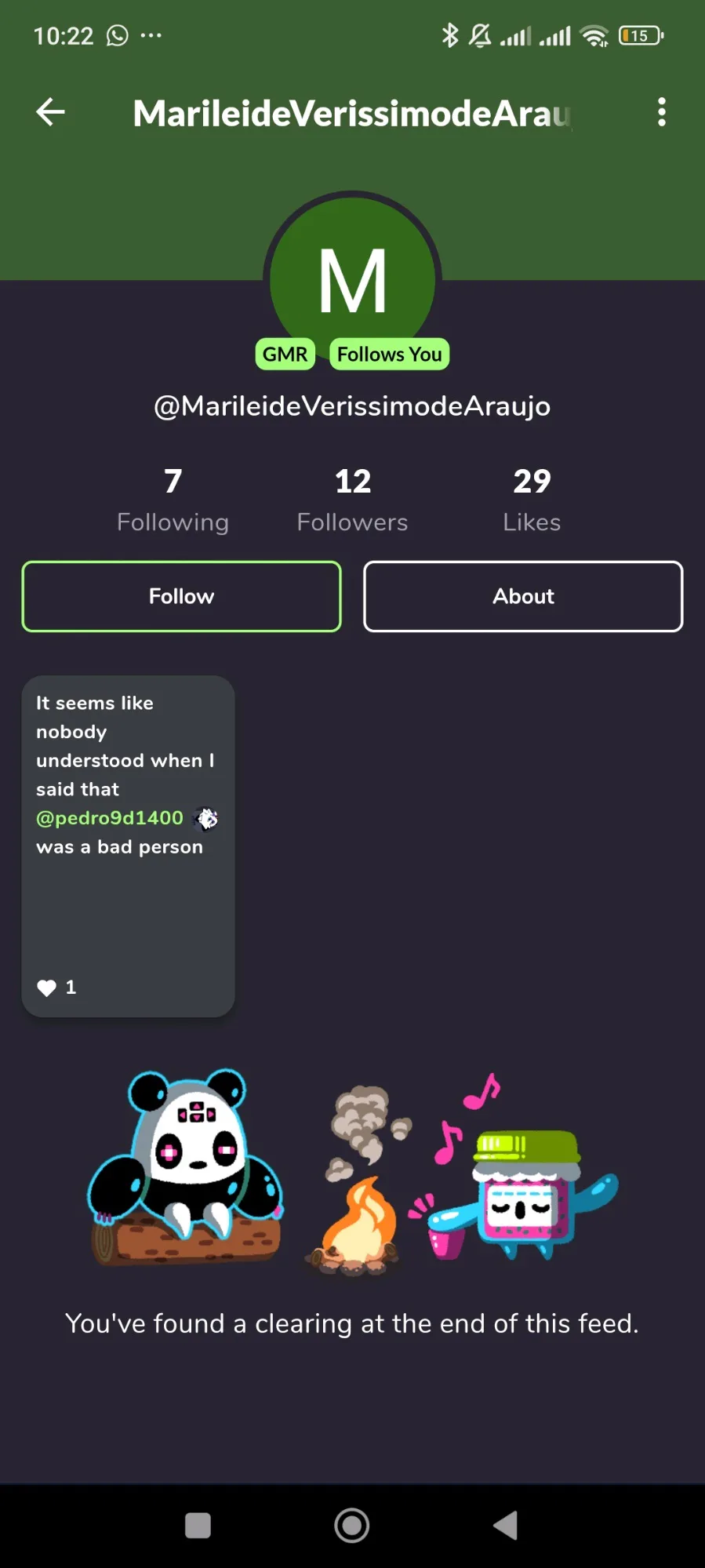Tap the small avatar next to pedro9d1400
Viewport: 705px width, 1568px height.
point(207,818)
